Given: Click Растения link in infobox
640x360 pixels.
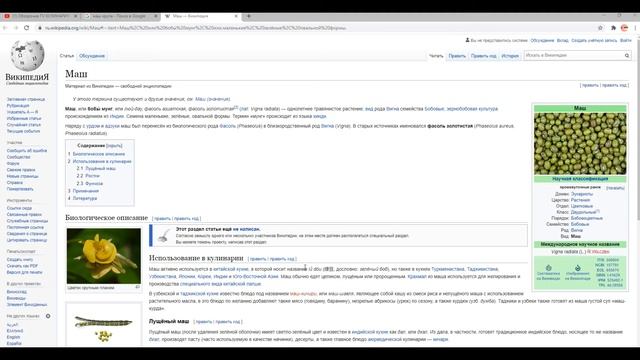Looking at the screenshot, I should tap(580, 200).
